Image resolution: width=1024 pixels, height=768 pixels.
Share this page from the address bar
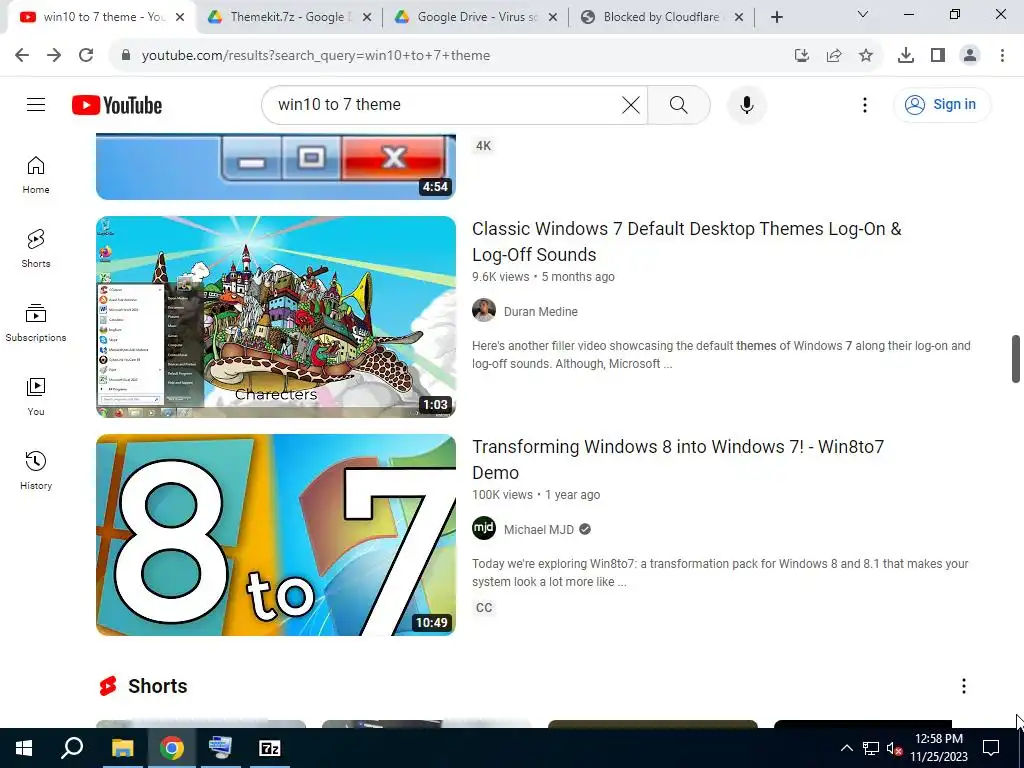coord(833,55)
